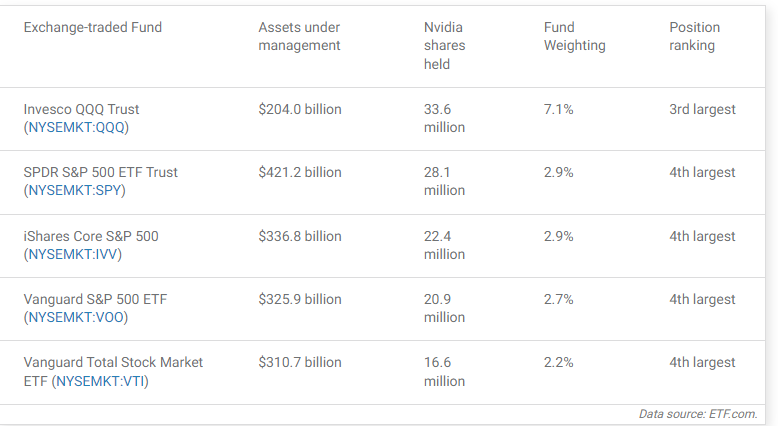Click the 22.4 million shares cell
The image size is (778, 426).
(444, 245)
